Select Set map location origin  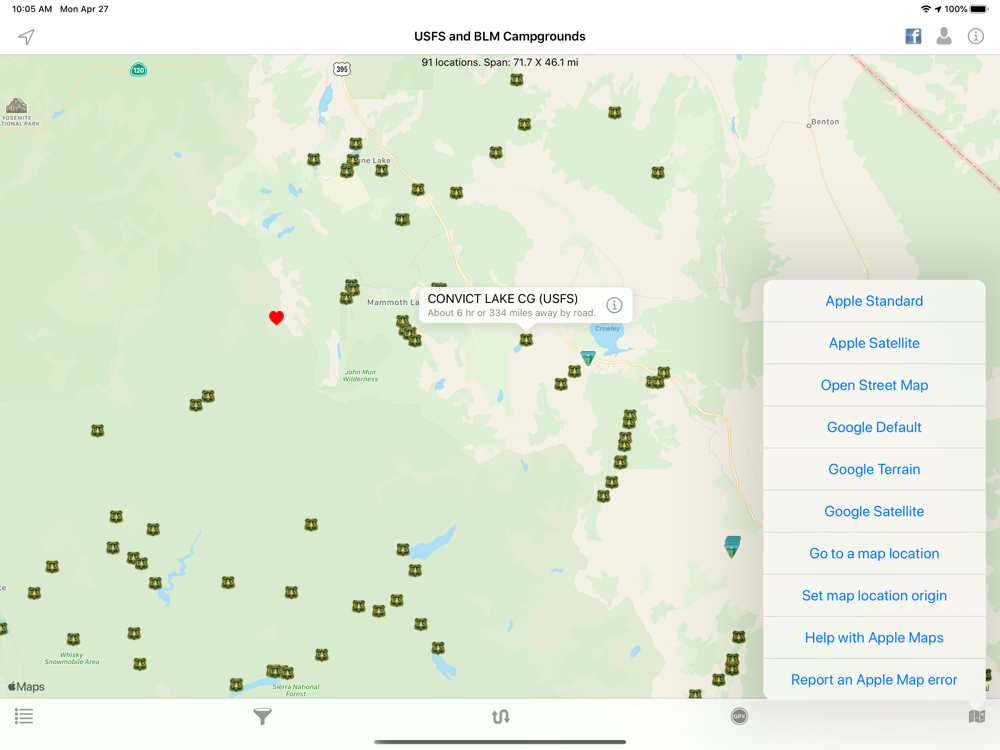pos(874,596)
